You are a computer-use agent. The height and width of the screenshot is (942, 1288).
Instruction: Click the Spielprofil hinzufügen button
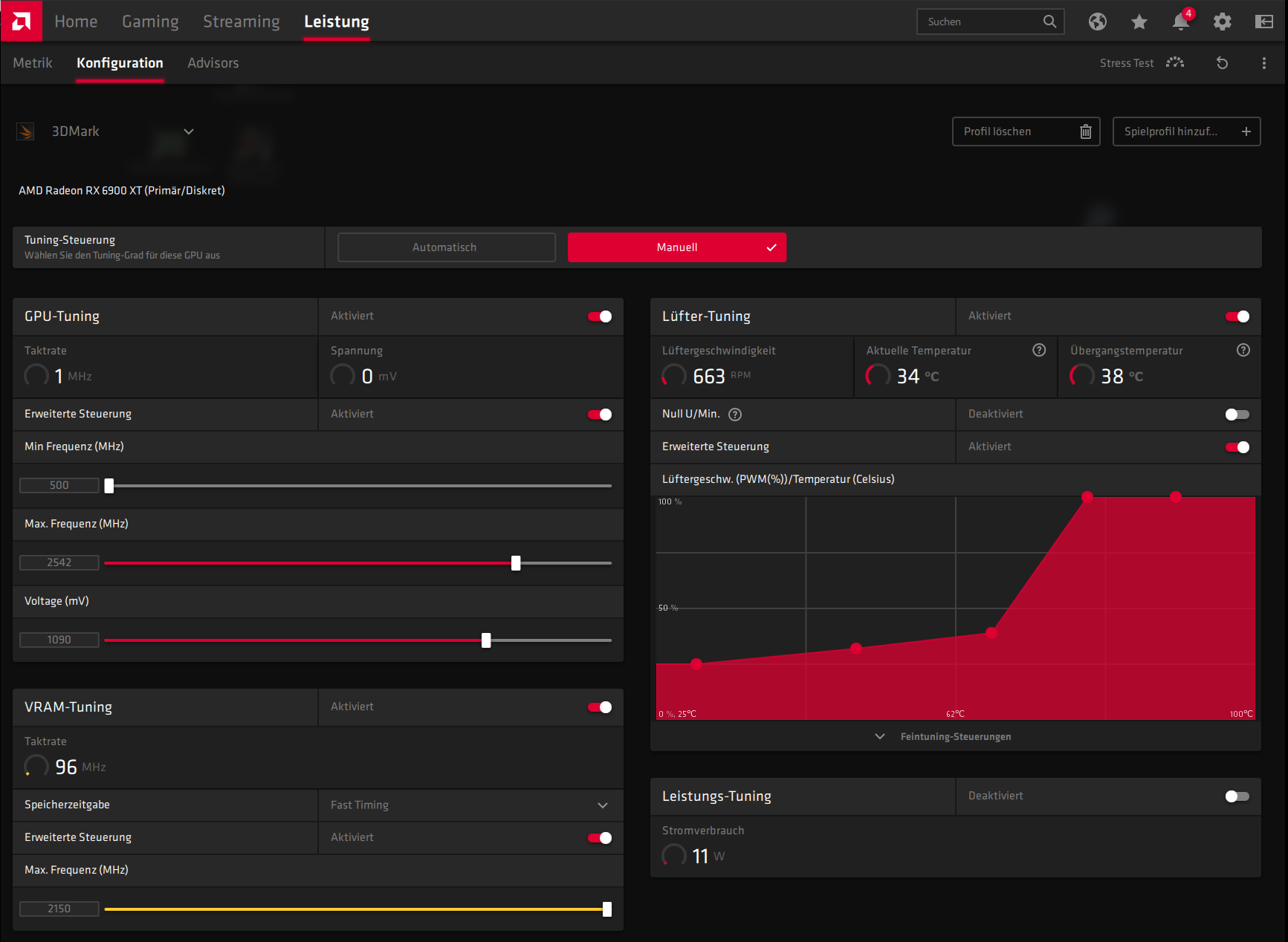pyautogui.click(x=1186, y=131)
